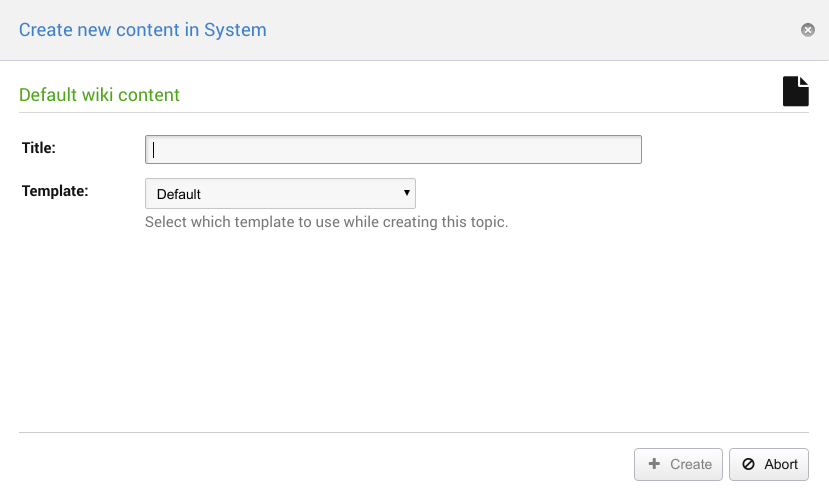Viewport: 829px width, 495px height.
Task: Click the "Title:" field label
Action: [x=39, y=148]
